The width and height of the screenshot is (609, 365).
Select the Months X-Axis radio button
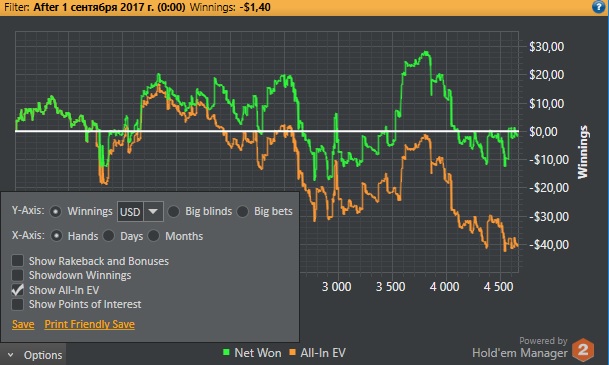coord(154,236)
